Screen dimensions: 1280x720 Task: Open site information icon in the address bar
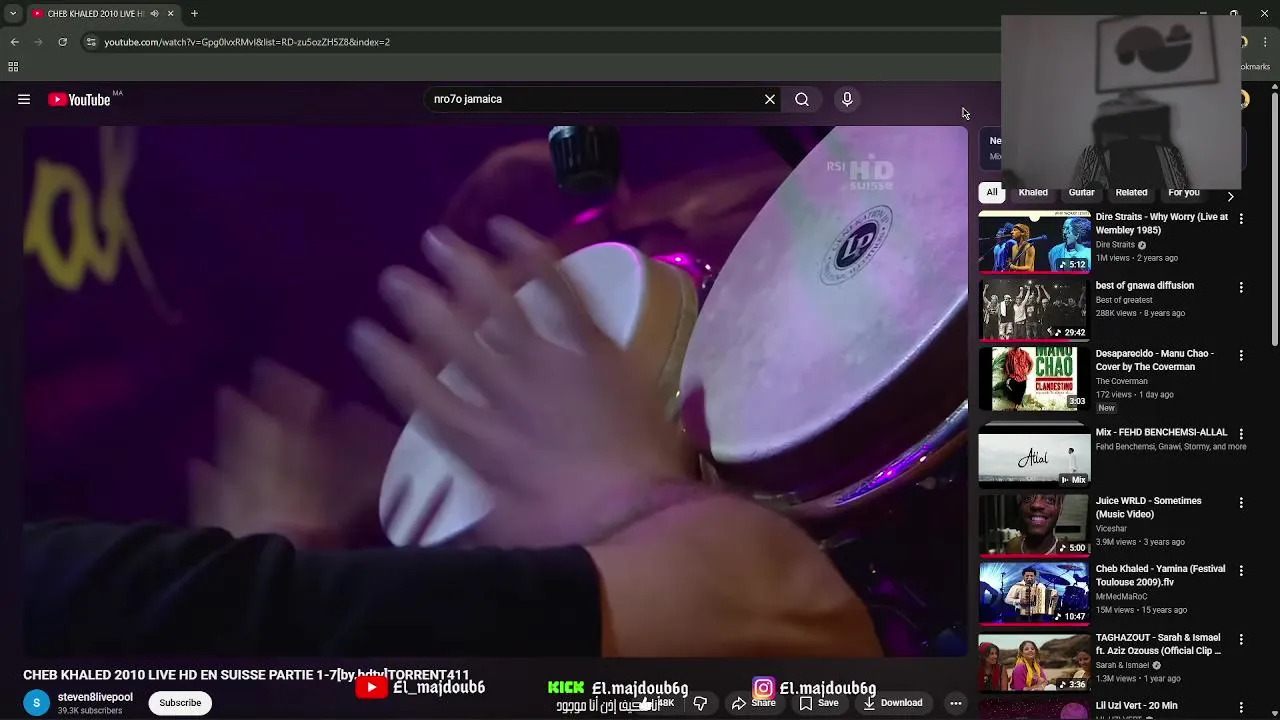pos(91,42)
